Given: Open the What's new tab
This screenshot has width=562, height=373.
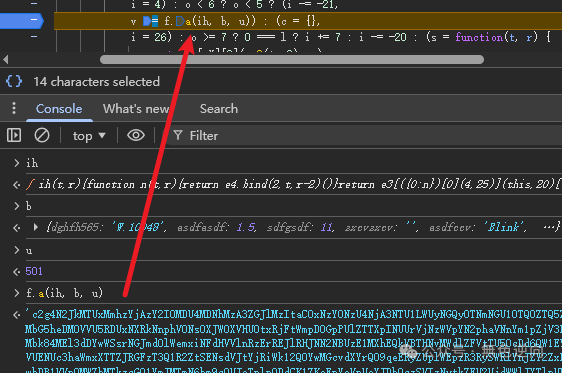Looking at the screenshot, I should point(135,109).
